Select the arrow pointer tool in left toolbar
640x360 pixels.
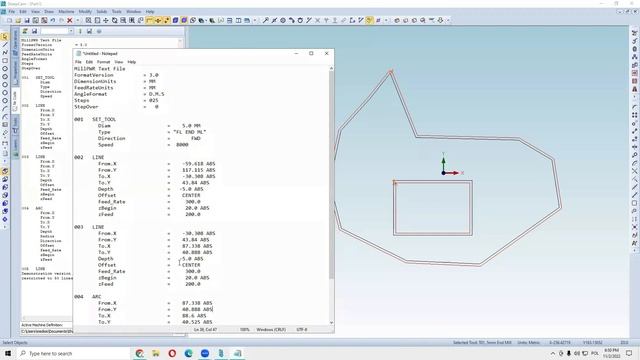tap(5, 37)
